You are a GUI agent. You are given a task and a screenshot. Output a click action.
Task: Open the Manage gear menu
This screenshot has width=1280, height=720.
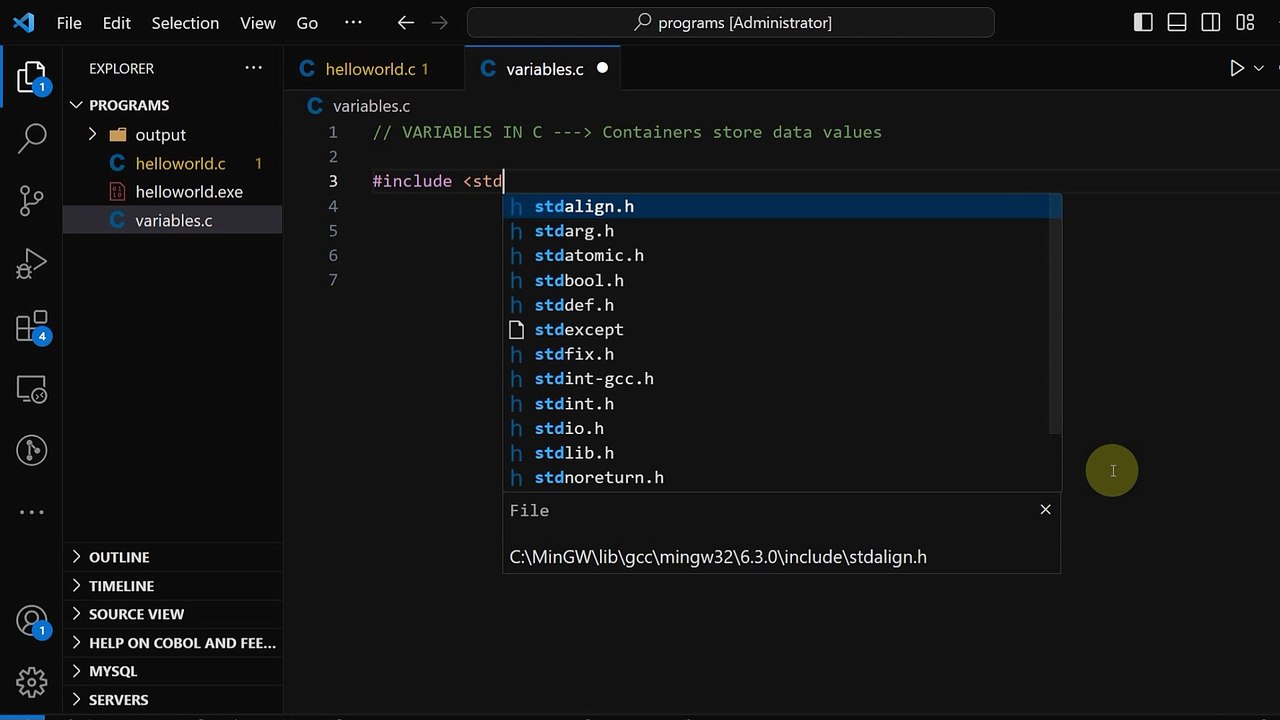[x=32, y=682]
